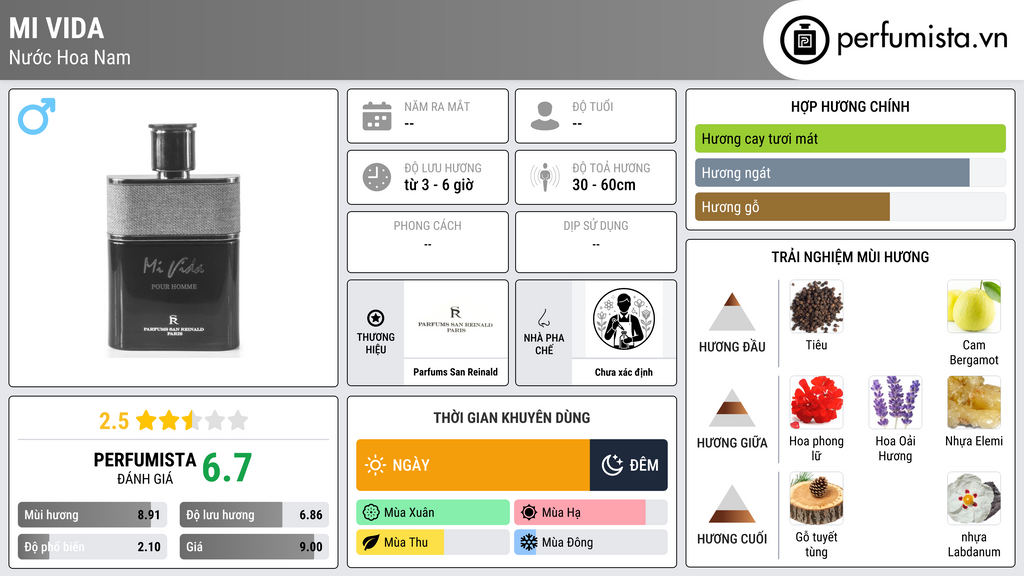1024x576 pixels.
Task: Select the Đêm nighttime segment
Action: 628,465
